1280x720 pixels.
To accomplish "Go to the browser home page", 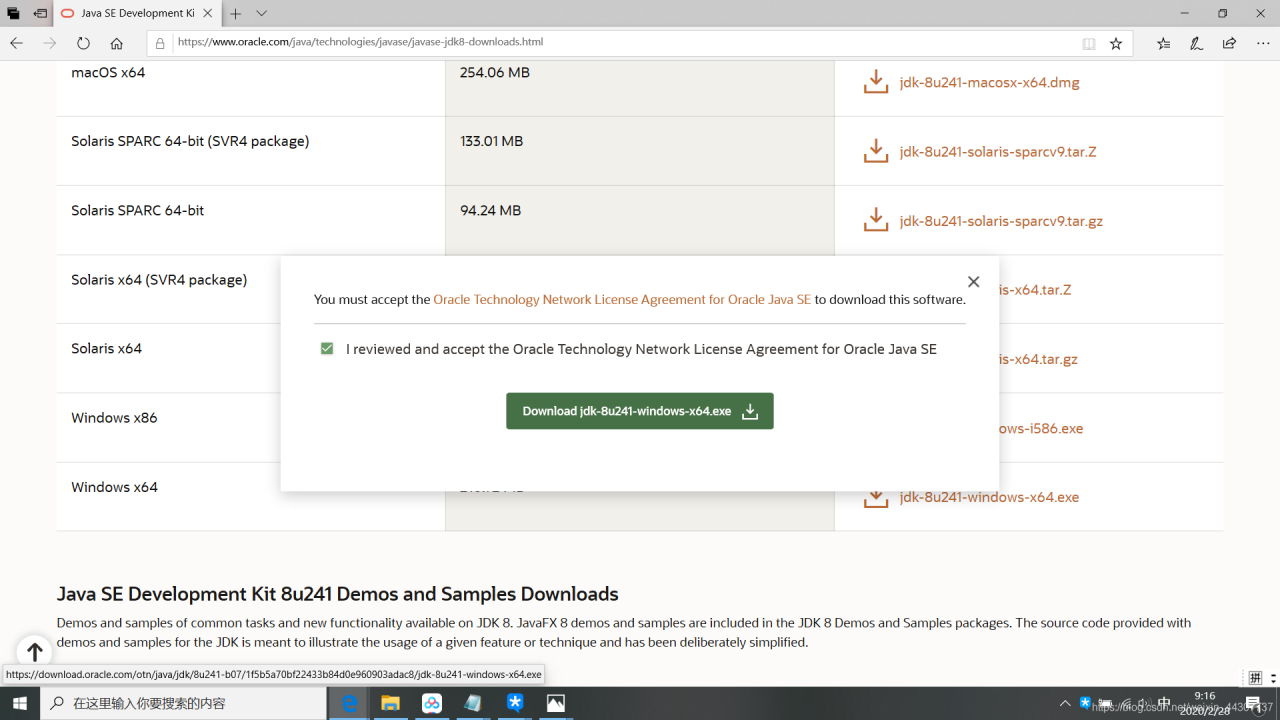I will tap(116, 43).
